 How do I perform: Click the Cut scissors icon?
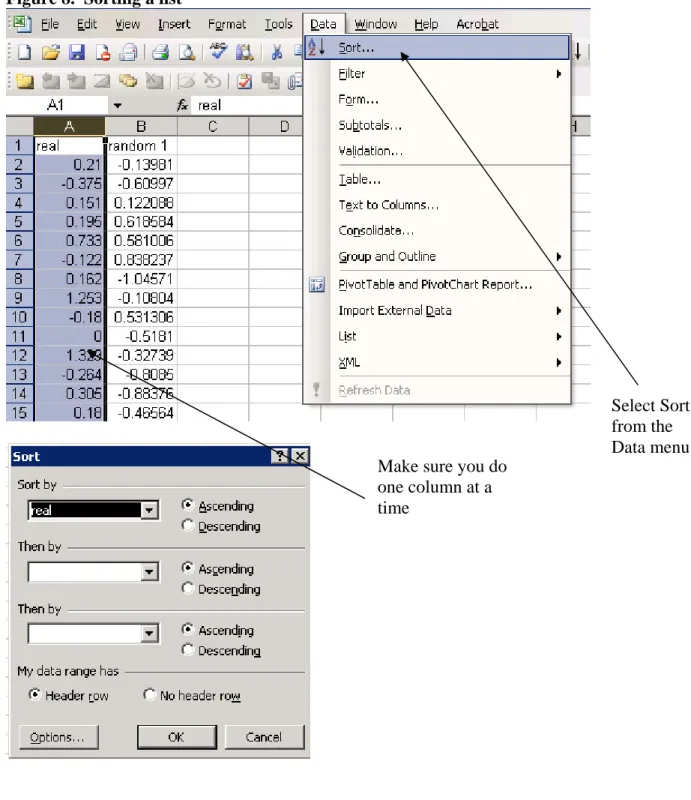point(277,52)
